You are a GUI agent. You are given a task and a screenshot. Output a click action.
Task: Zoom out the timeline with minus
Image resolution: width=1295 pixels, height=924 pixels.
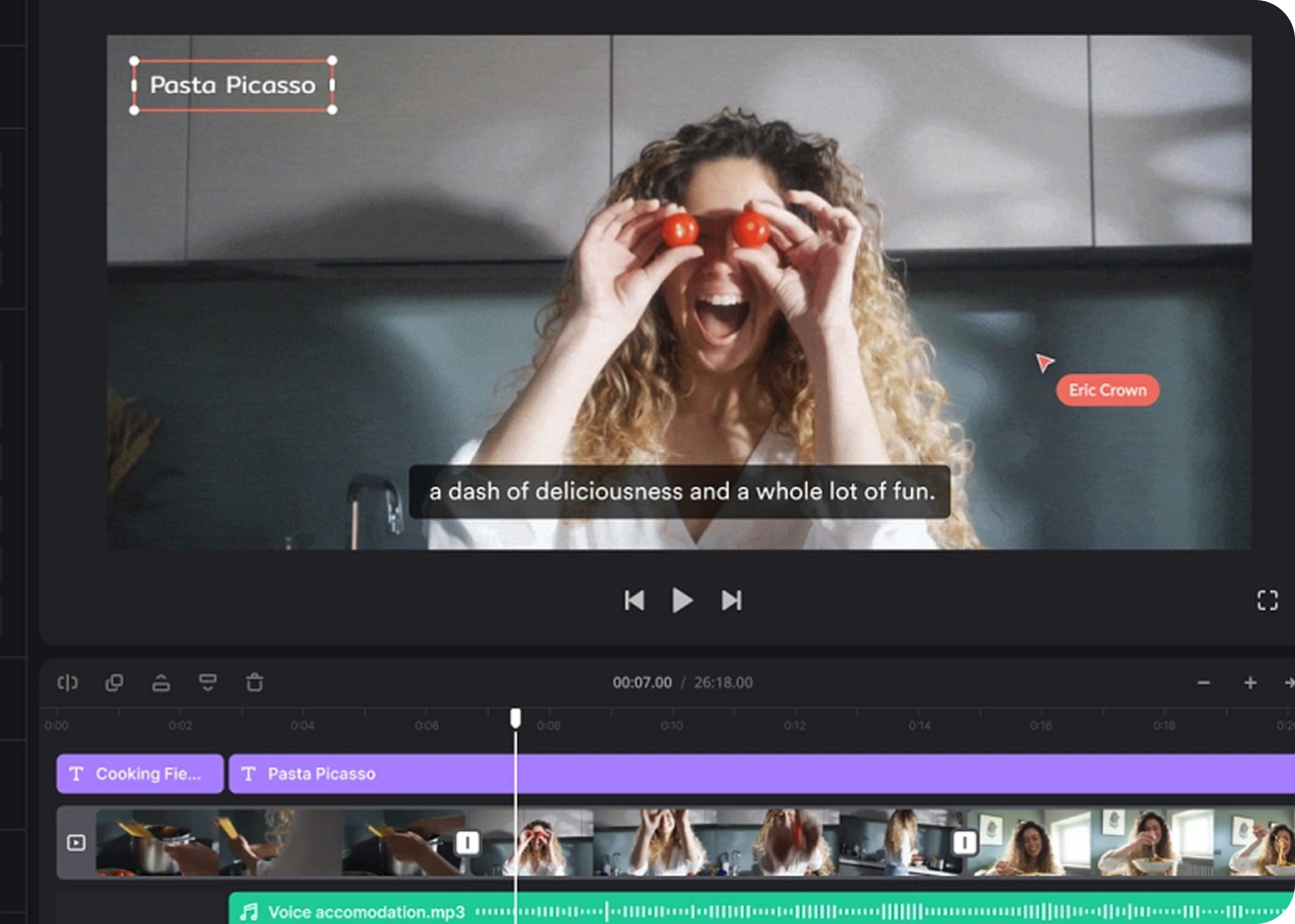pos(1203,683)
